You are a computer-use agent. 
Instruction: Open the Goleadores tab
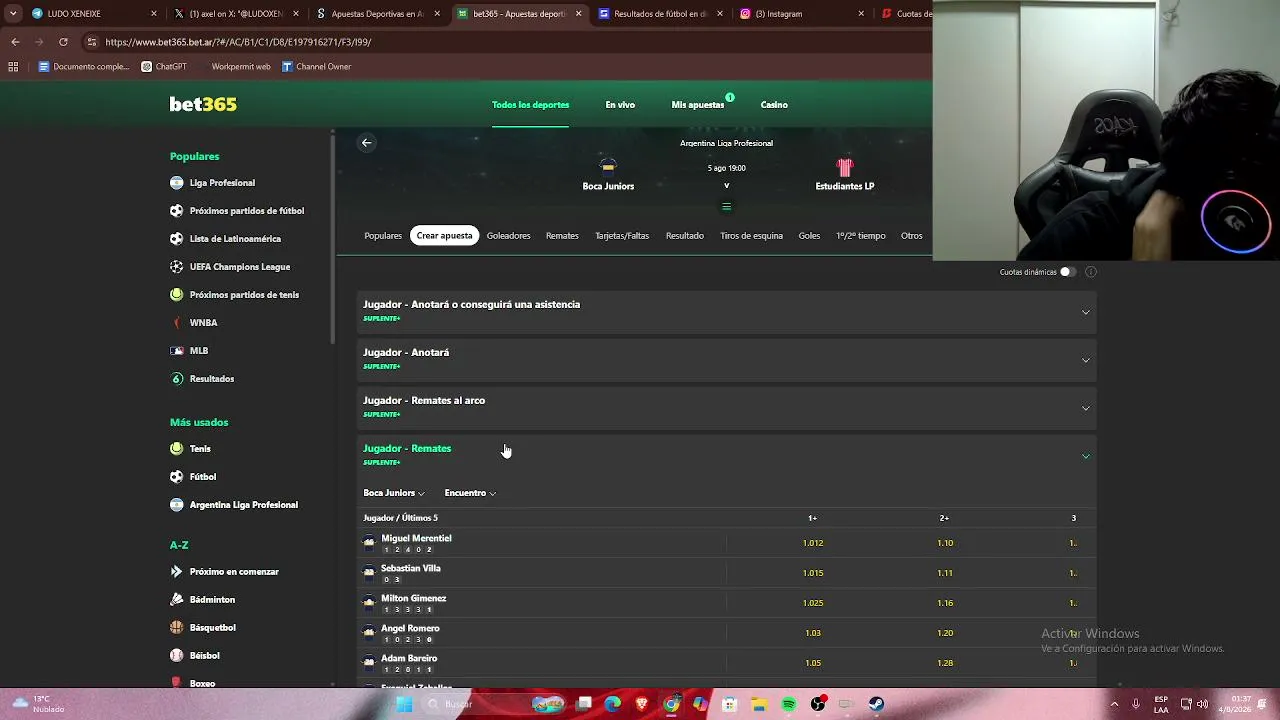click(508, 236)
